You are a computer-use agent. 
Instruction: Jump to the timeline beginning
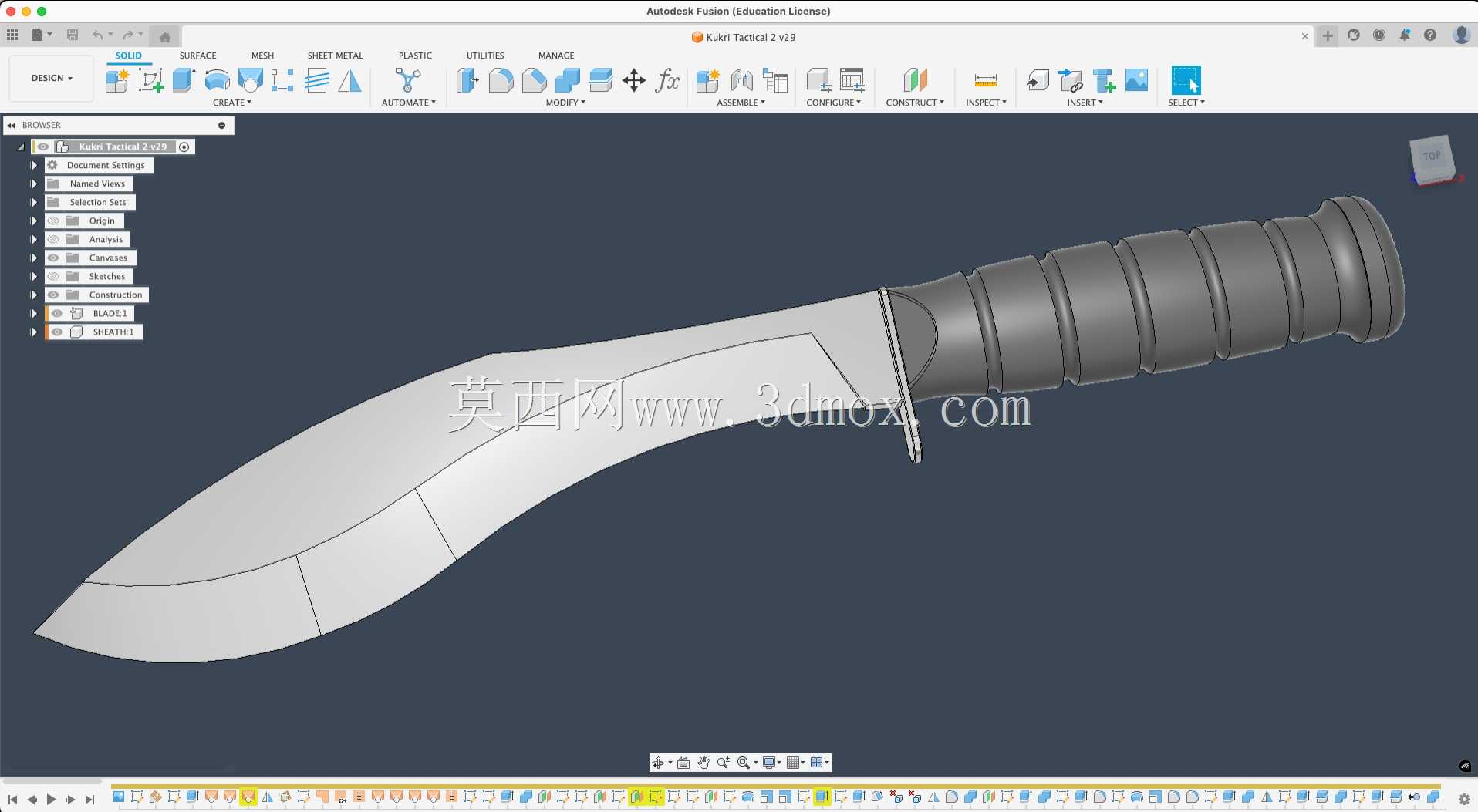click(x=12, y=800)
